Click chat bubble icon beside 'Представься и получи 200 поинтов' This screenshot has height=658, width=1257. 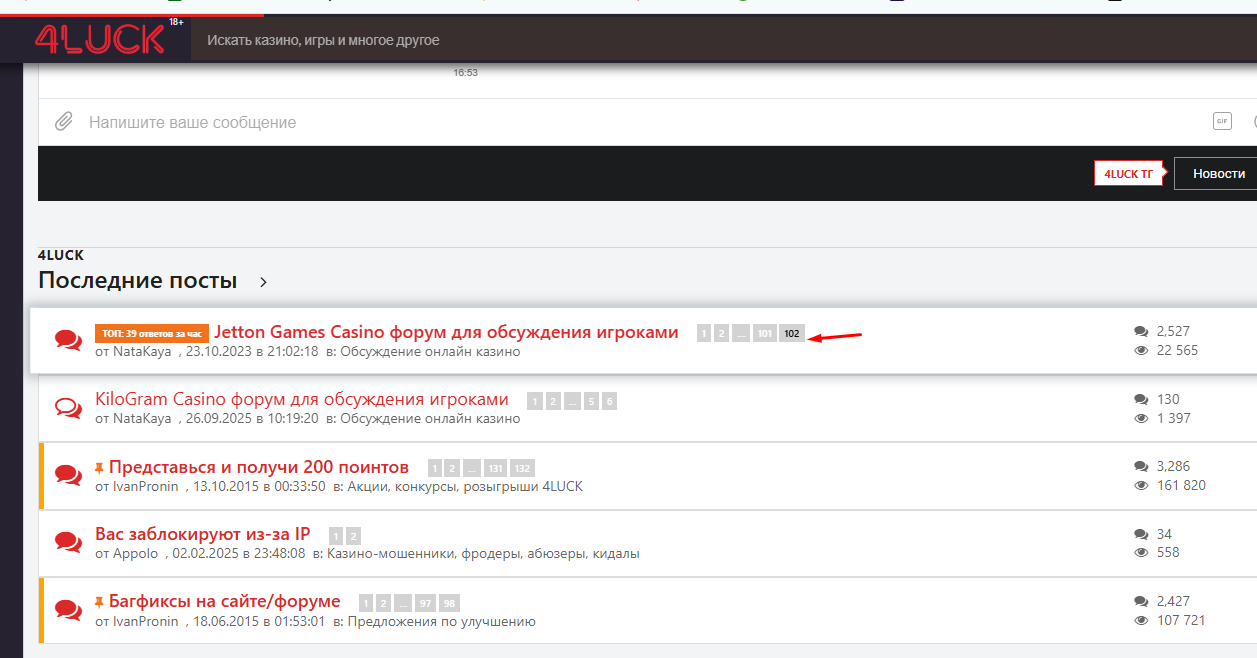(68, 475)
